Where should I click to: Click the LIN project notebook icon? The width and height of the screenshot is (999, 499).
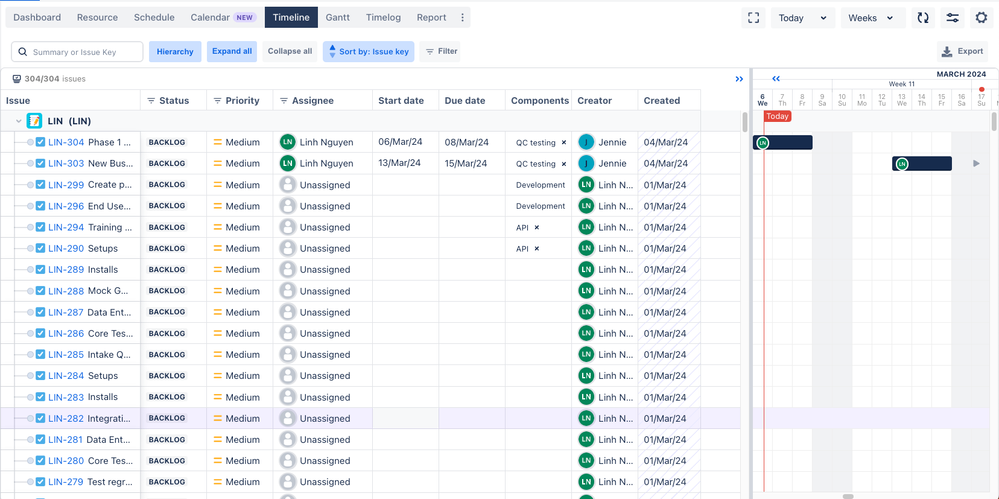click(34, 121)
